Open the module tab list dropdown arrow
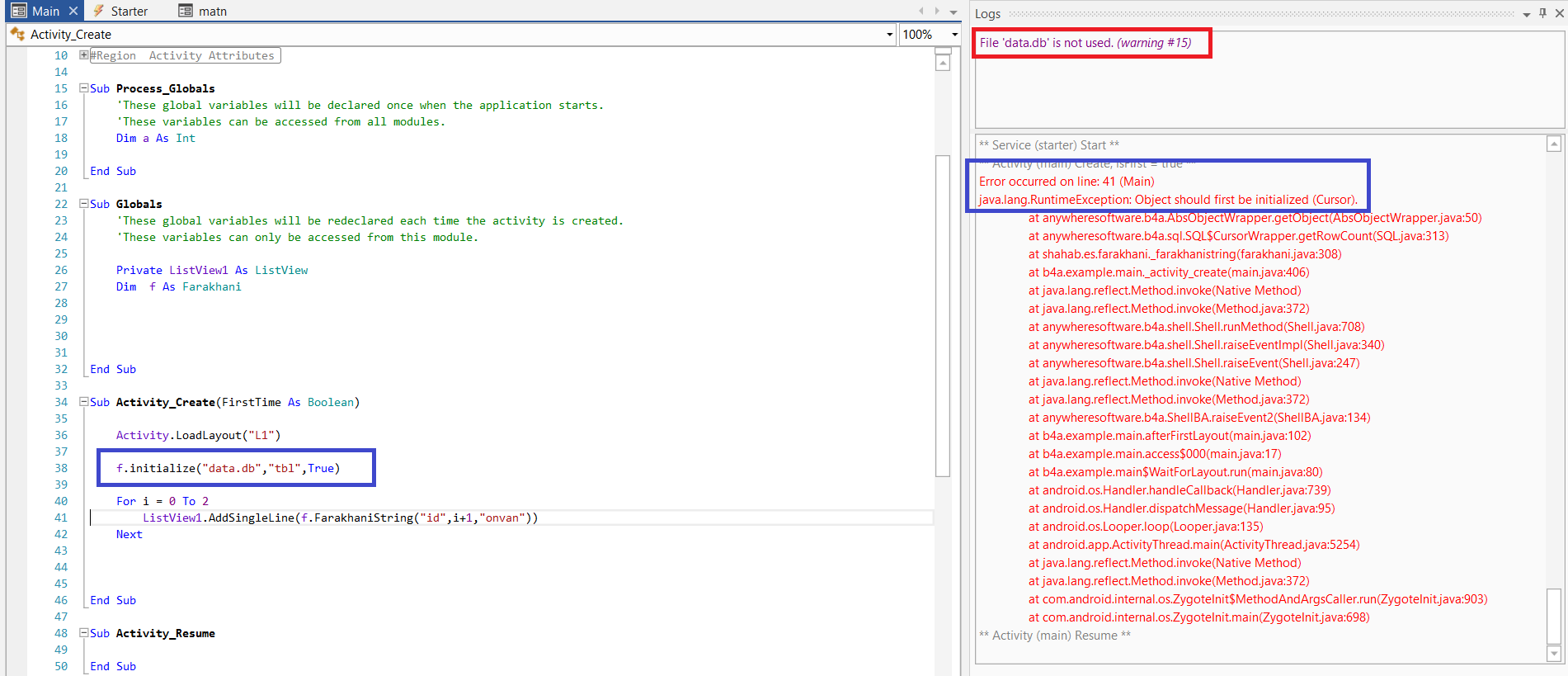 coord(953,12)
